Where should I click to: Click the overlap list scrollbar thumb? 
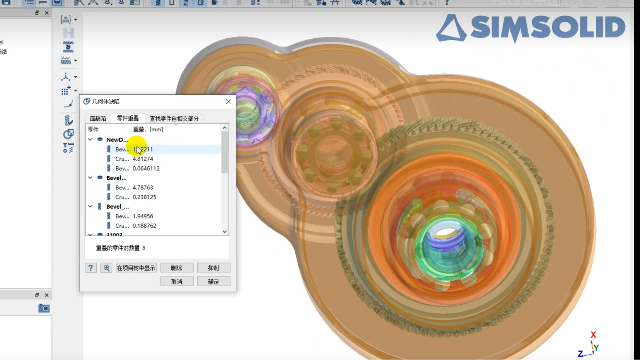point(224,152)
